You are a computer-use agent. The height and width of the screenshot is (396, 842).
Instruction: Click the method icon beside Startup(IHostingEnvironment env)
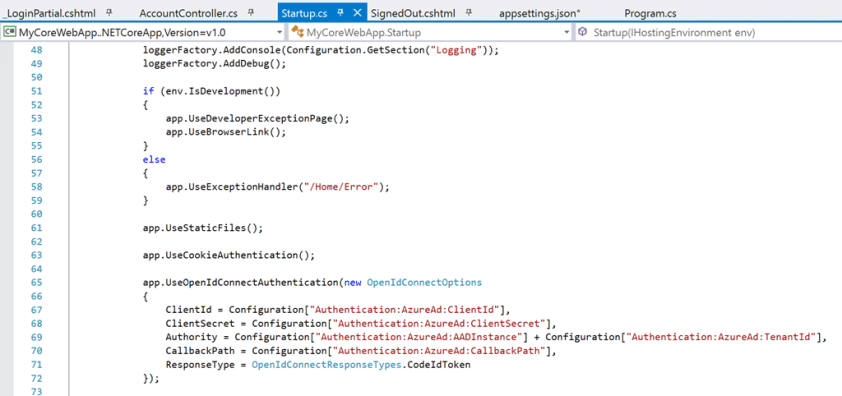point(582,32)
